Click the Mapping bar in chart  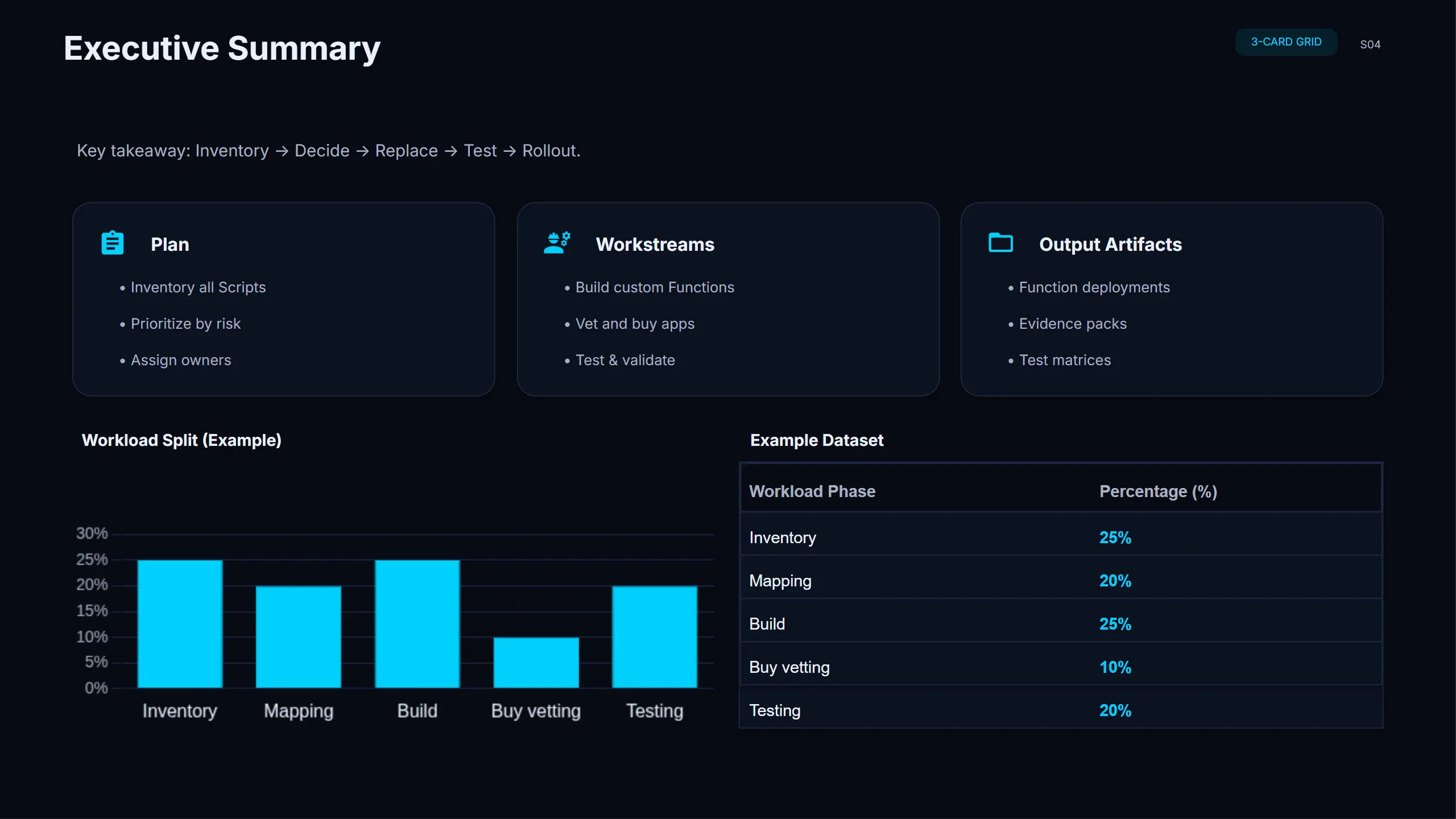point(298,636)
